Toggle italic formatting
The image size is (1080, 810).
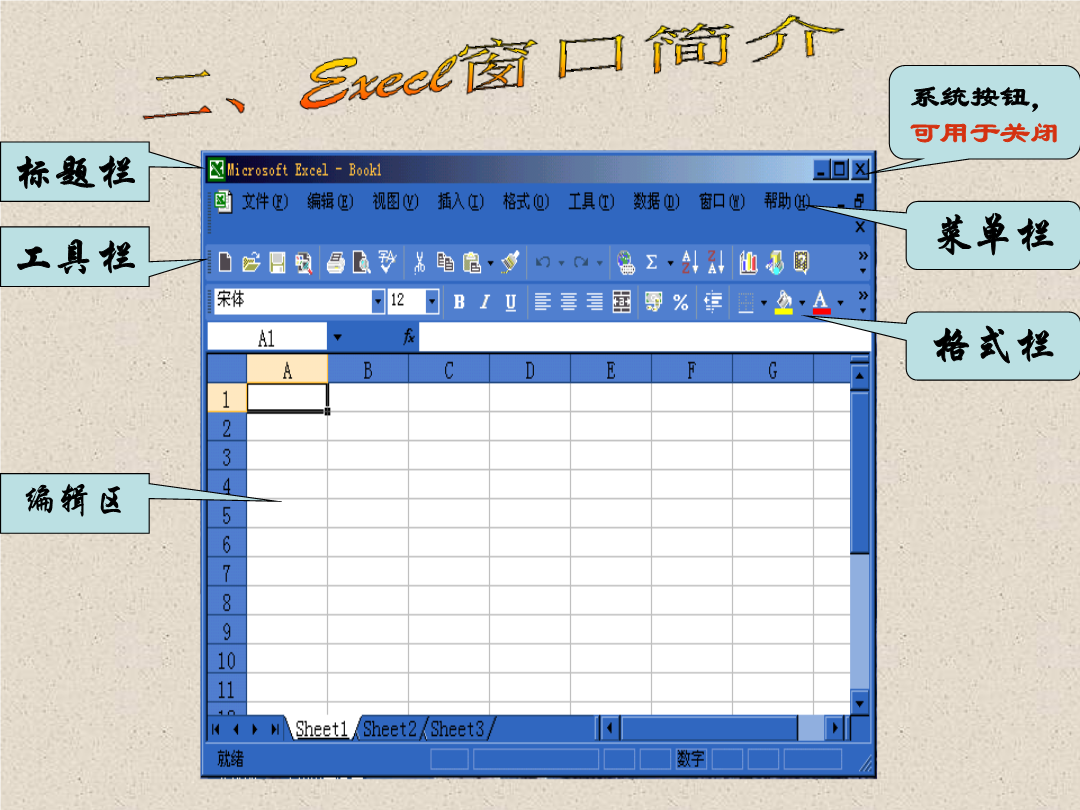click(485, 302)
